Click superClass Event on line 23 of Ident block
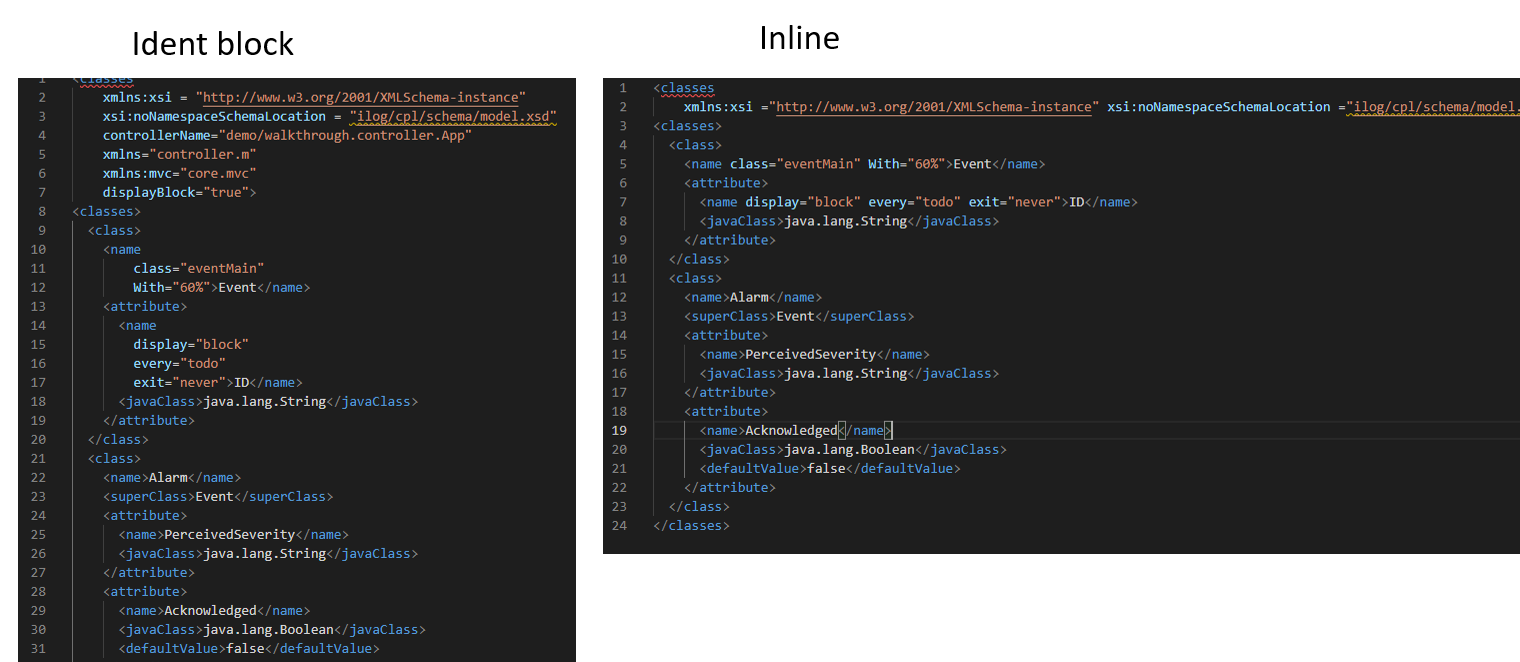 pos(214,496)
